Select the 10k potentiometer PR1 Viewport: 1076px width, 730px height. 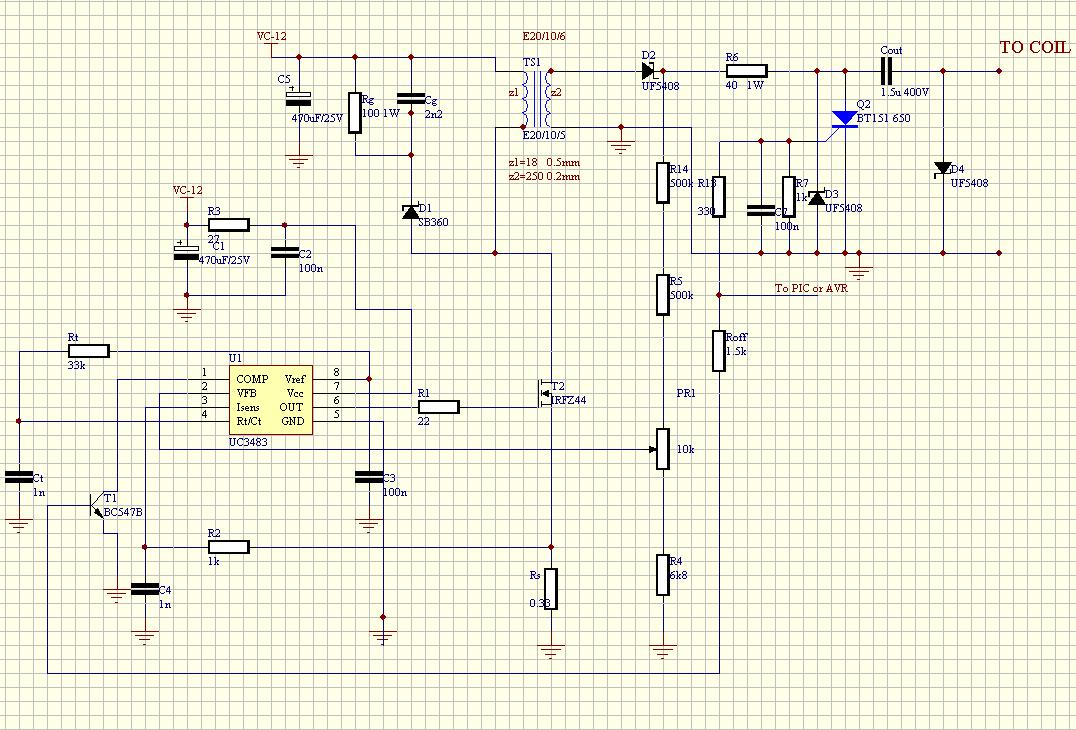[662, 449]
